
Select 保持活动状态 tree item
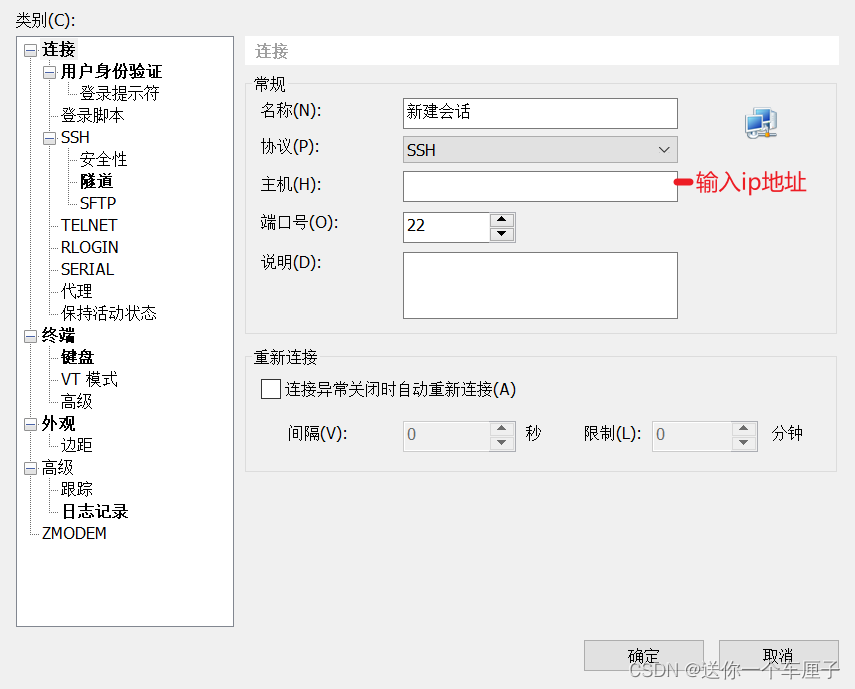click(109, 313)
